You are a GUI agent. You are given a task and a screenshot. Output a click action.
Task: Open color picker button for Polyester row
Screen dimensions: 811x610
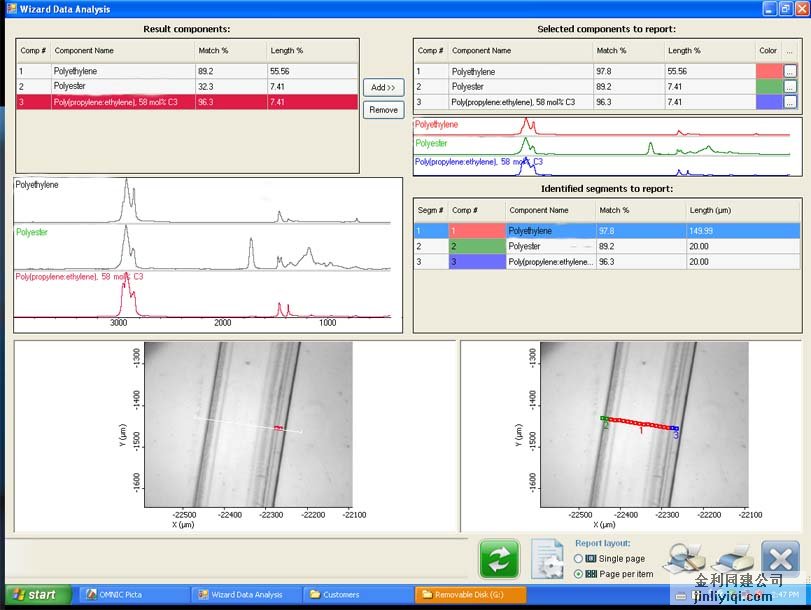789,87
